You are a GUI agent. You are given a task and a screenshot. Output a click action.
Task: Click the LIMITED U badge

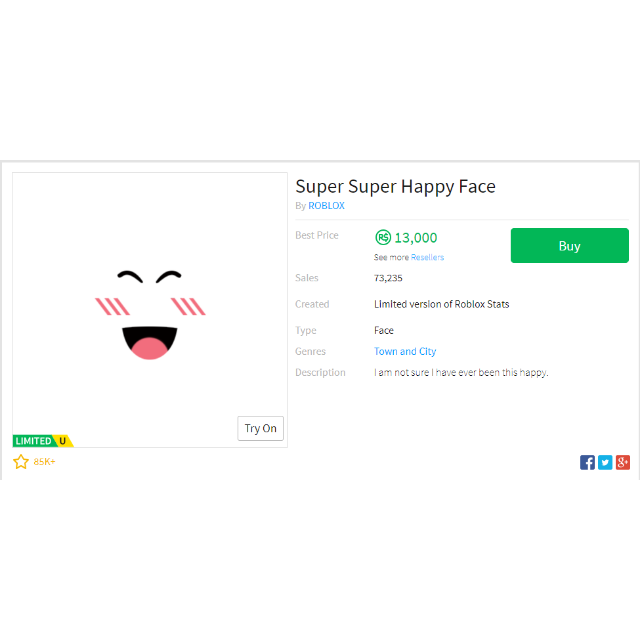pyautogui.click(x=43, y=441)
